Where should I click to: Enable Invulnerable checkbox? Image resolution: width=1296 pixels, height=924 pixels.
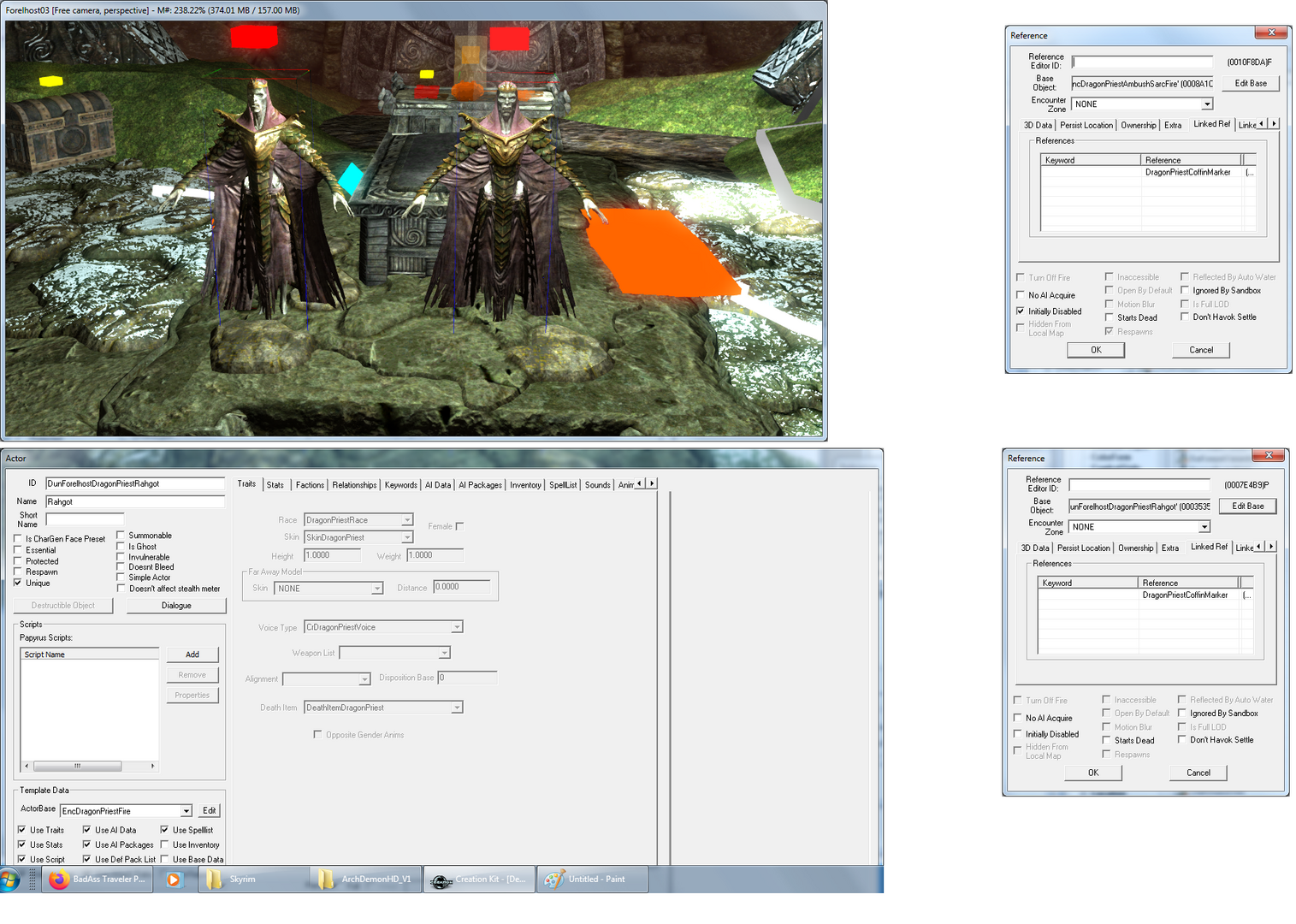pyautogui.click(x=121, y=556)
